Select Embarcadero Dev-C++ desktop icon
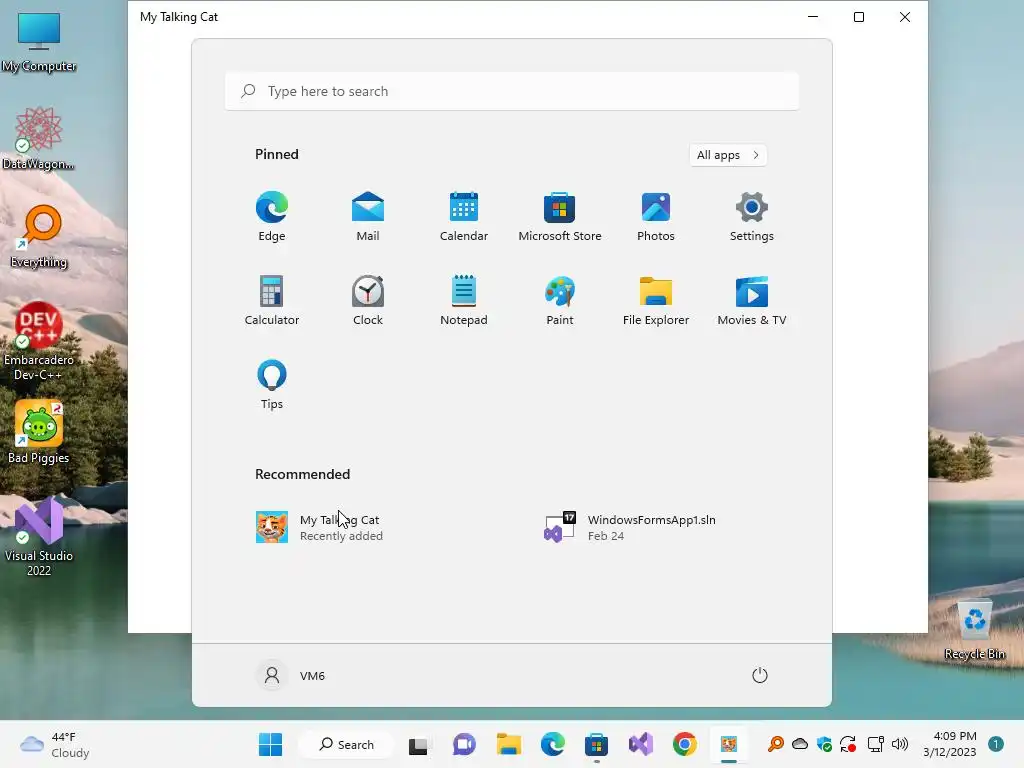The height and width of the screenshot is (768, 1024). [x=39, y=341]
